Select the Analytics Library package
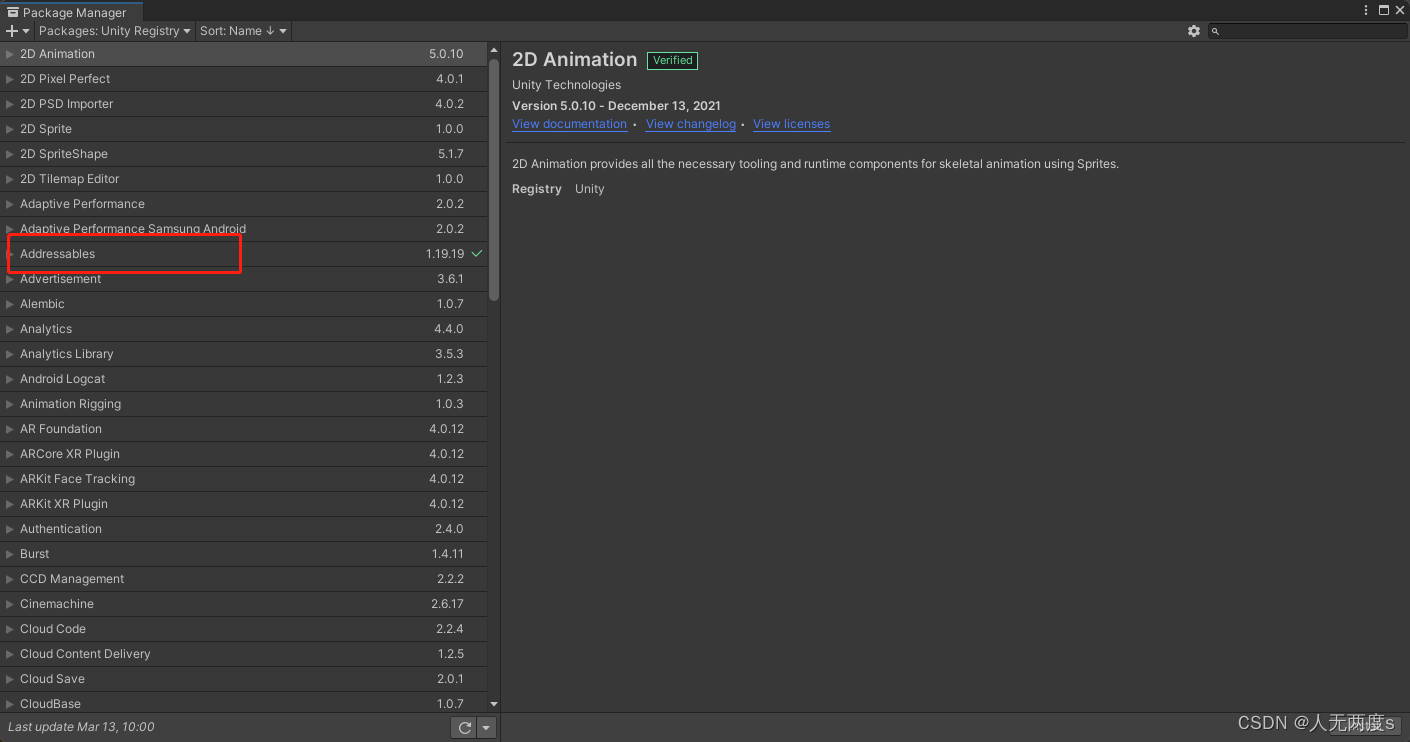Screen dimensions: 1410x742 click(x=244, y=354)
